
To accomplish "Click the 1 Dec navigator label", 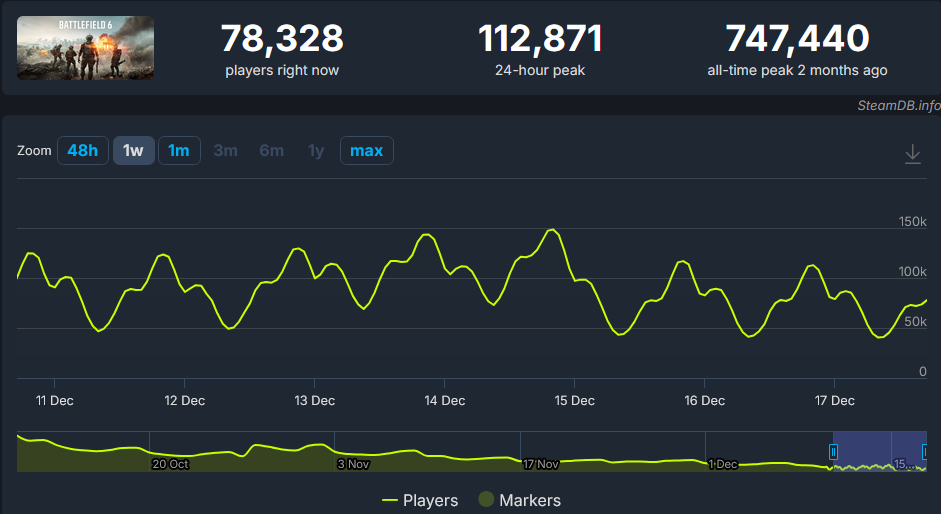I will point(723,464).
